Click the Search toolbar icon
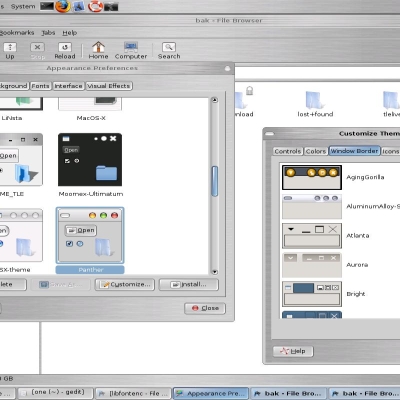 coord(169,51)
